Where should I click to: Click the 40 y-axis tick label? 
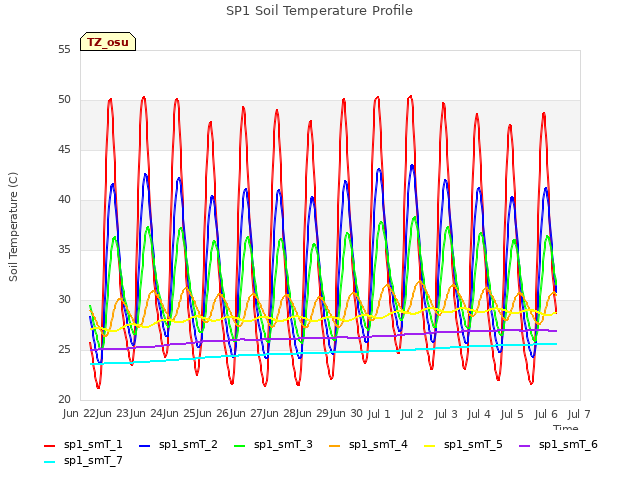pyautogui.click(x=64, y=200)
